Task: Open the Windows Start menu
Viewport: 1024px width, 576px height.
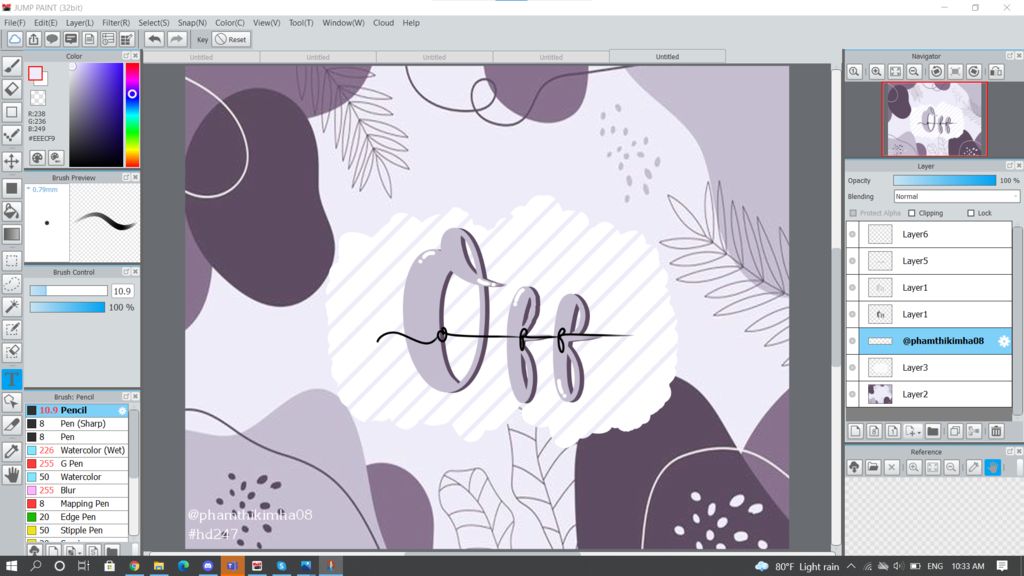Action: coord(11,566)
